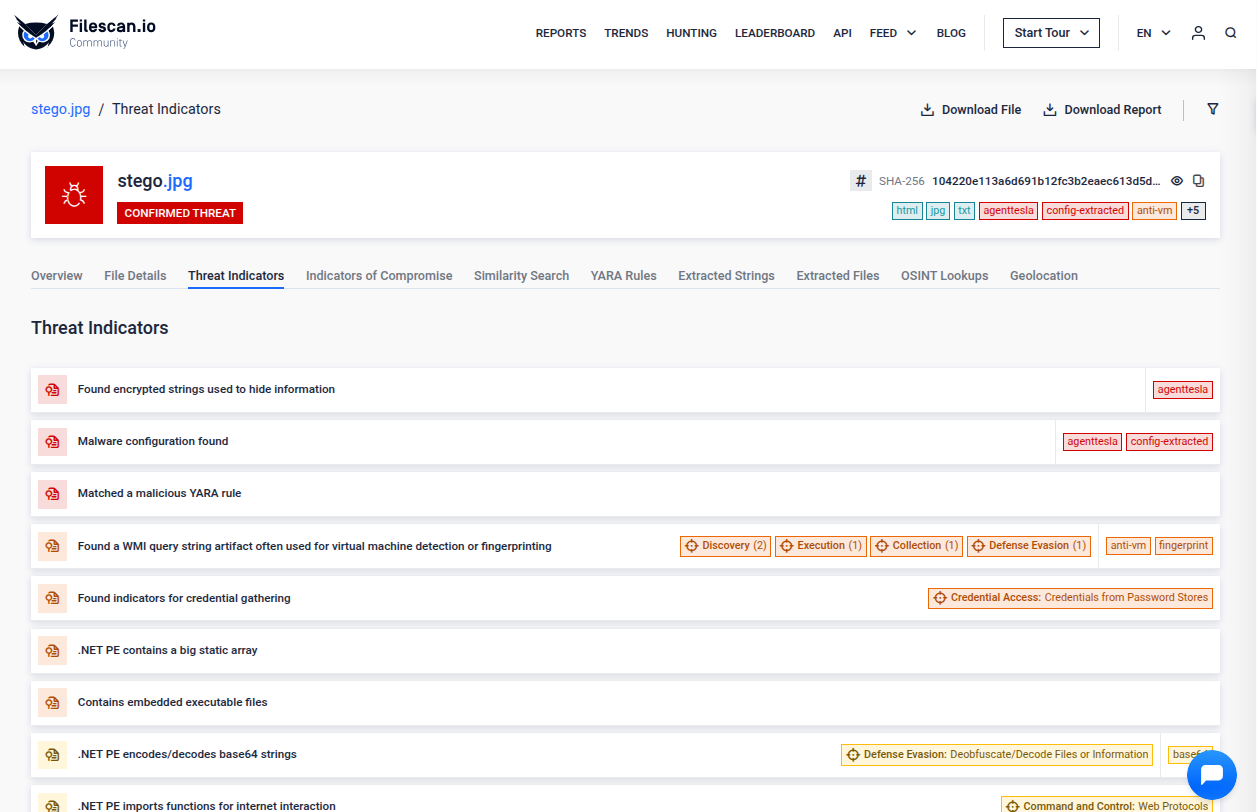Select the Discovery (2) technique tag

pos(725,546)
